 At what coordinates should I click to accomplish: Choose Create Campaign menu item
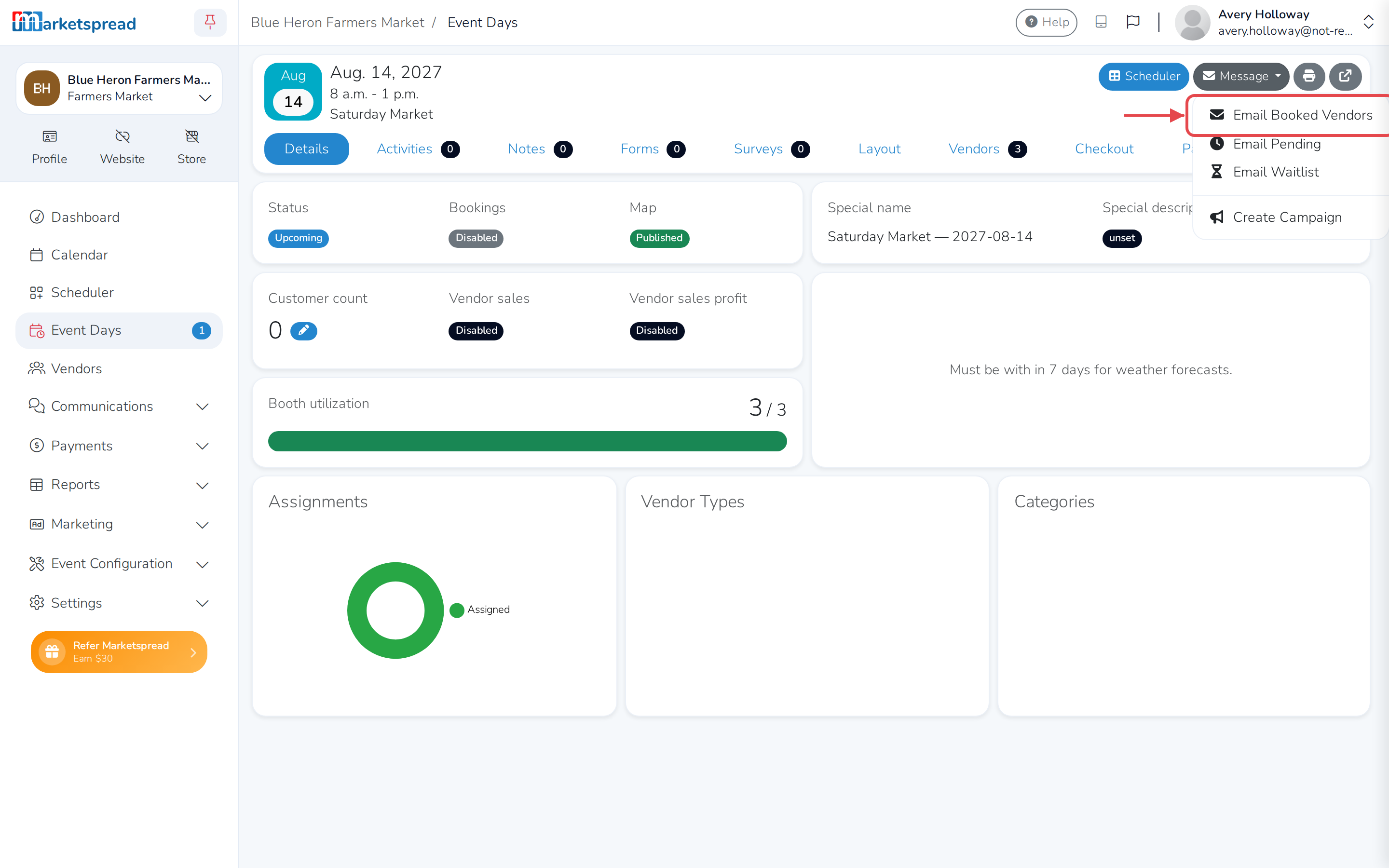click(1290, 217)
